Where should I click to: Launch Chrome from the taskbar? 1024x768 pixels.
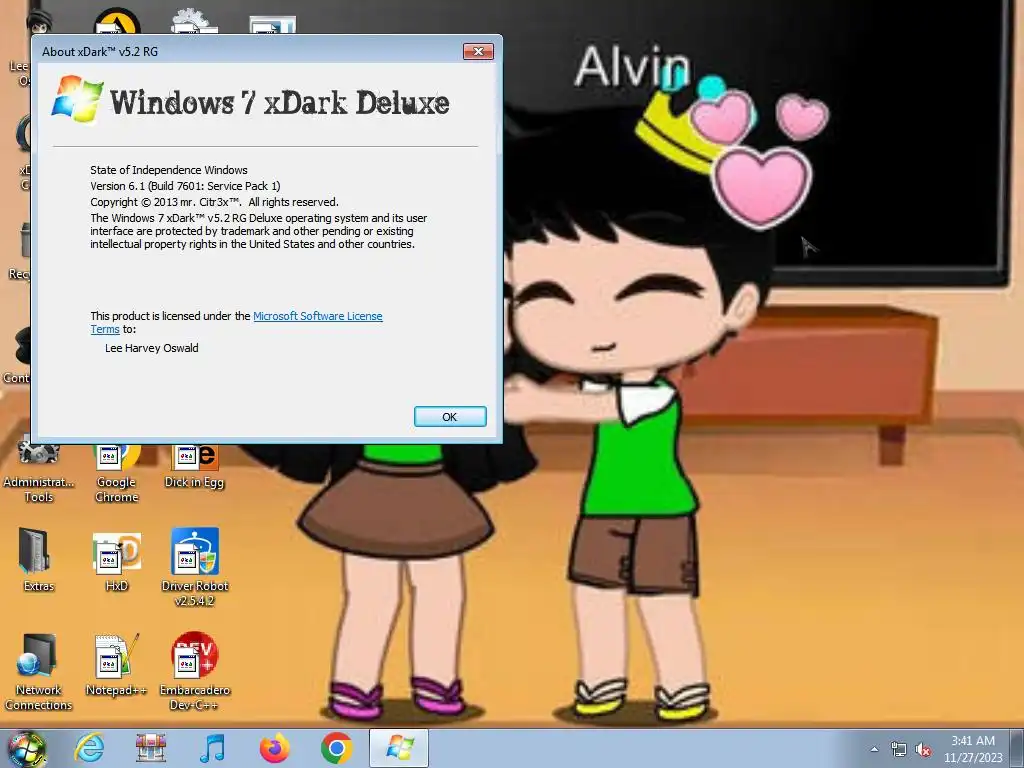coord(337,748)
